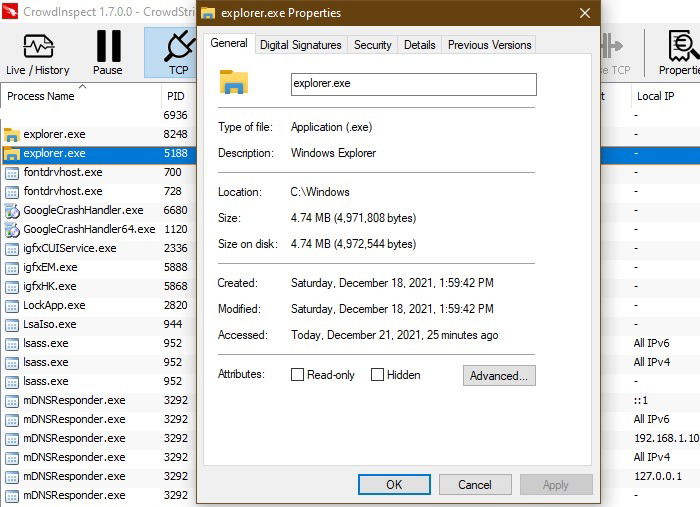
Task: Pause the CrowdInspect process monitoring
Action: coord(108,53)
